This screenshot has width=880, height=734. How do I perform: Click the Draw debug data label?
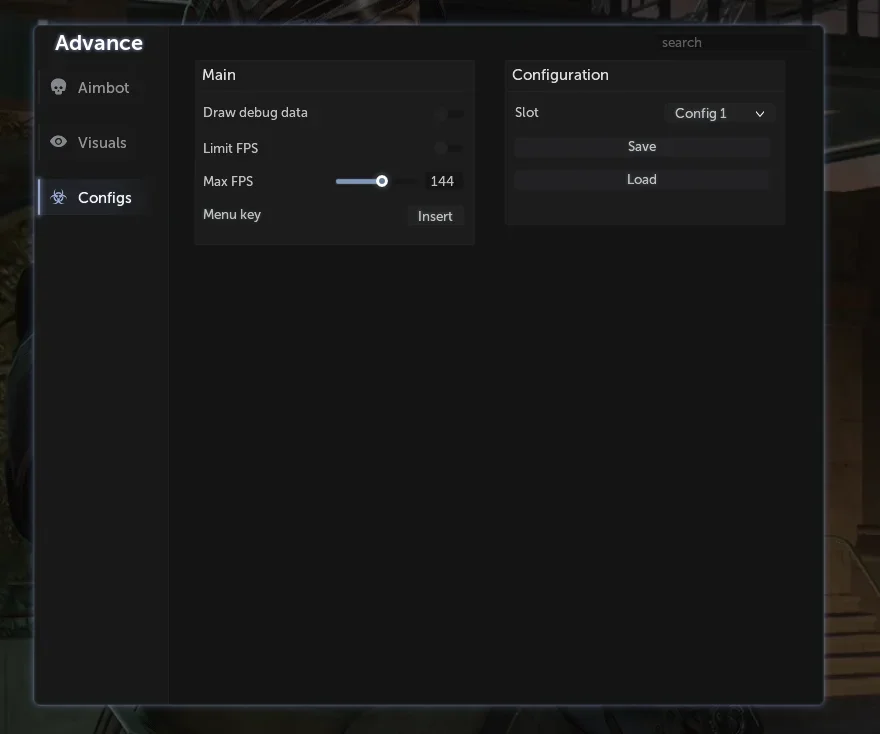coord(255,113)
